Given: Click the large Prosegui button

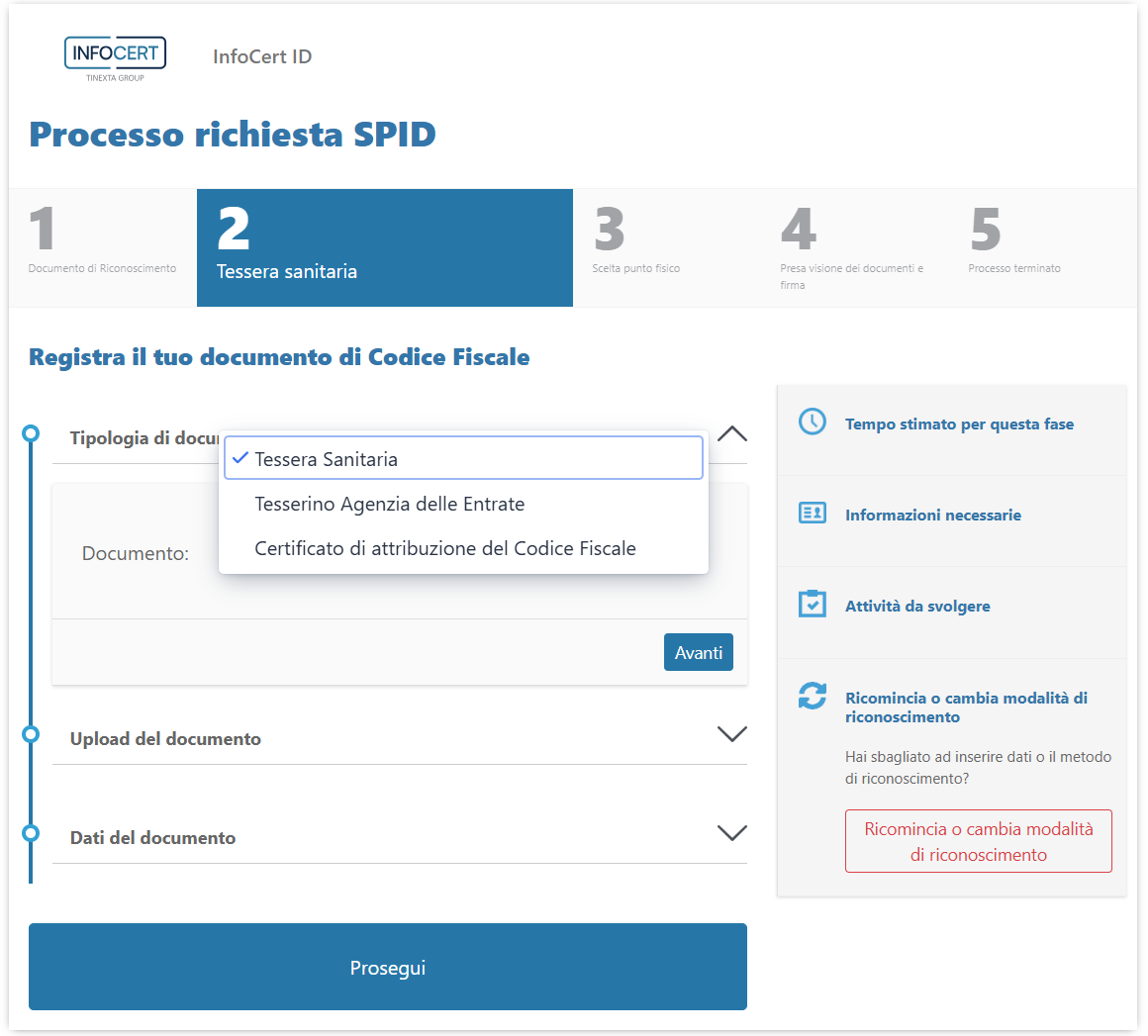Looking at the screenshot, I should pos(387,967).
